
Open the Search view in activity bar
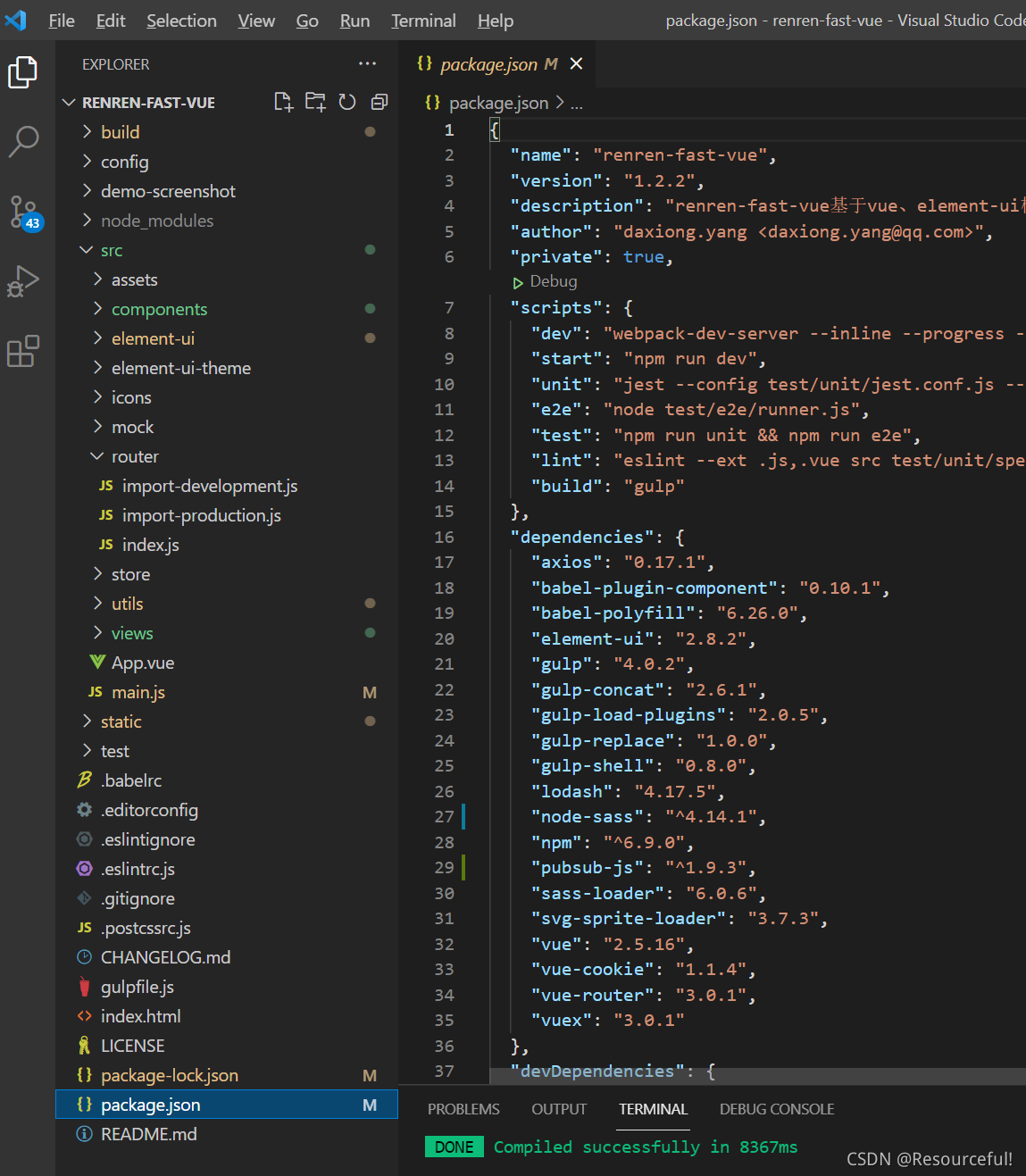point(24,141)
